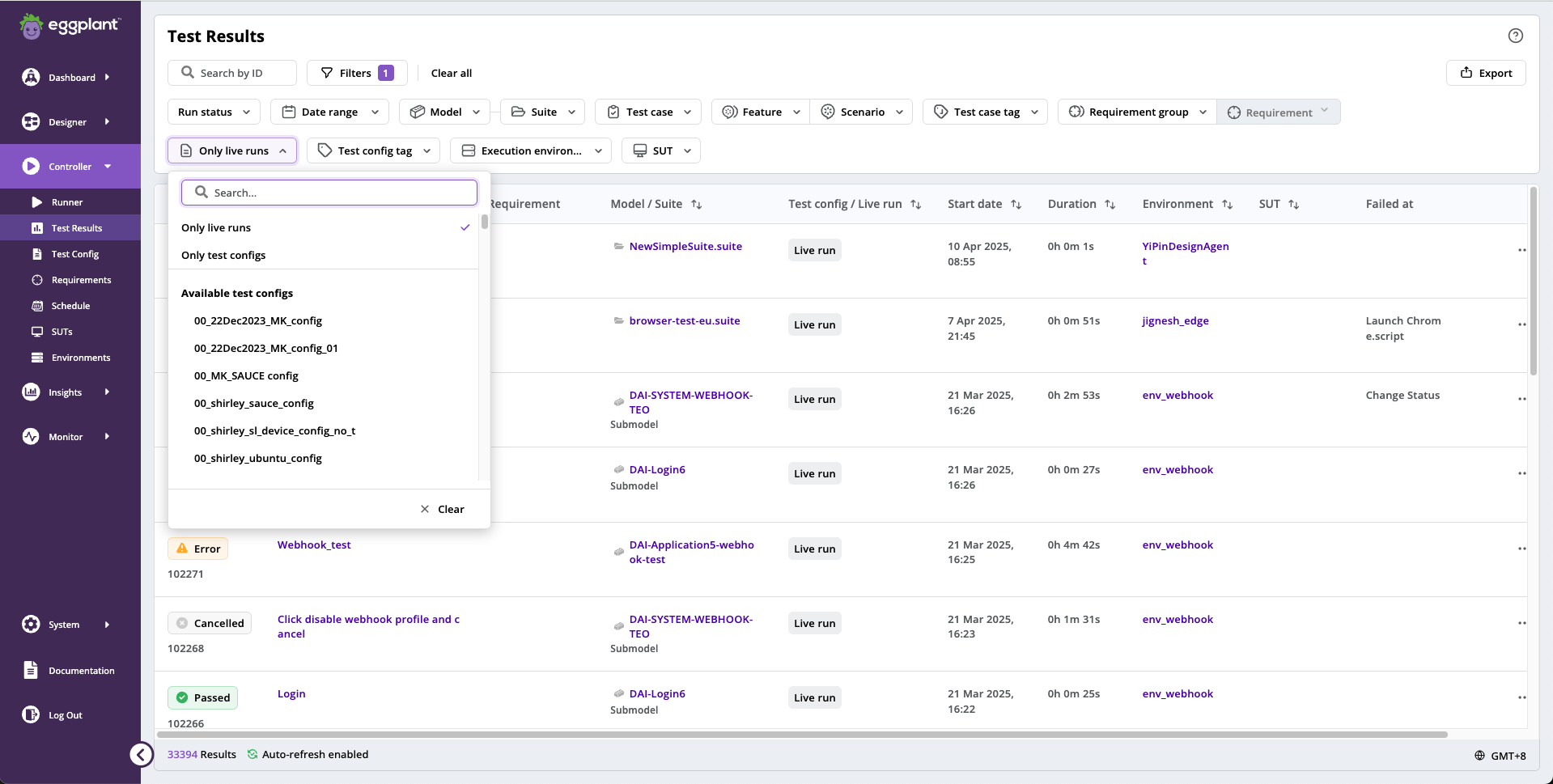
Task: Select Only live runs option
Action: pyautogui.click(x=324, y=227)
